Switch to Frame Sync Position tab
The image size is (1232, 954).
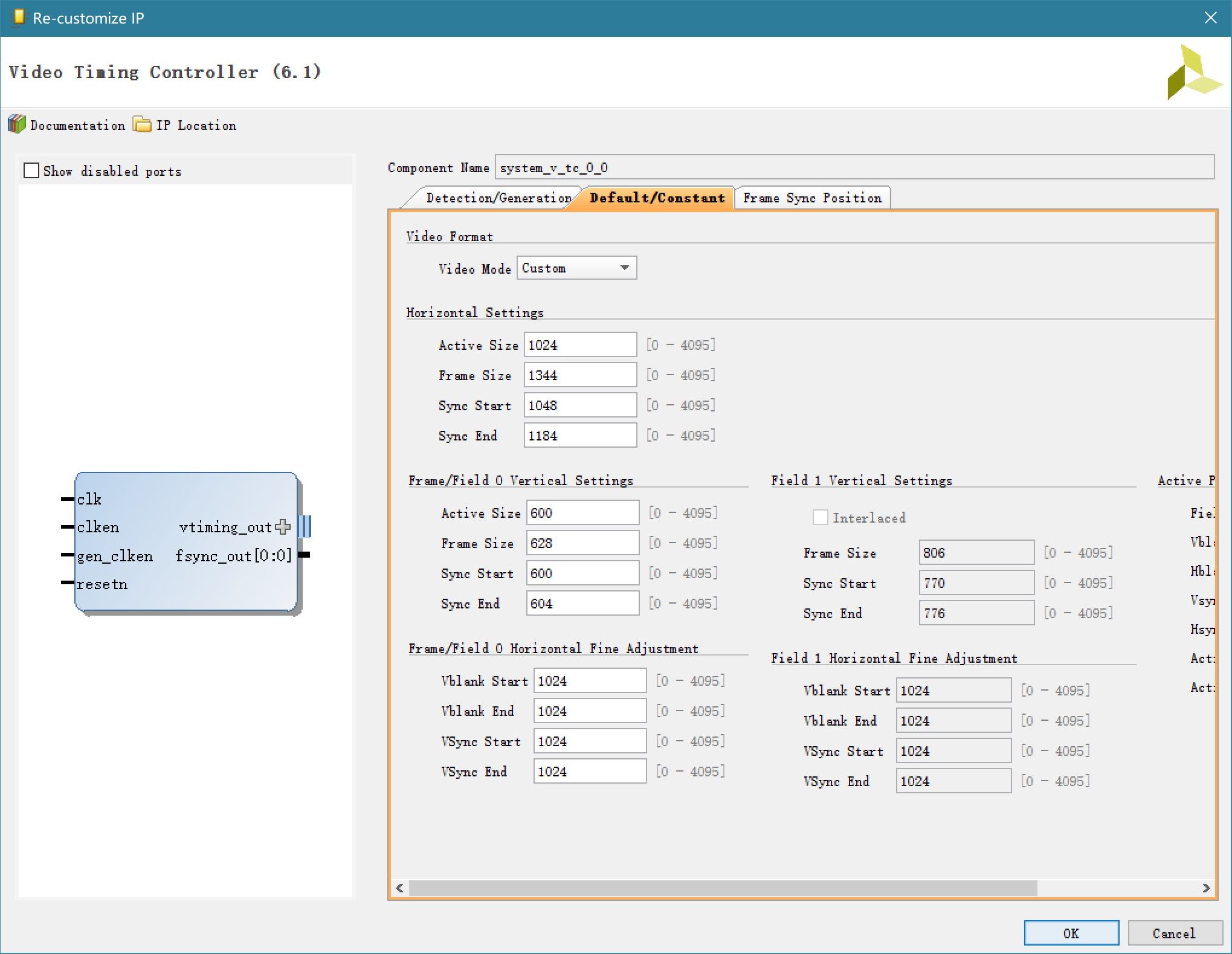(812, 198)
